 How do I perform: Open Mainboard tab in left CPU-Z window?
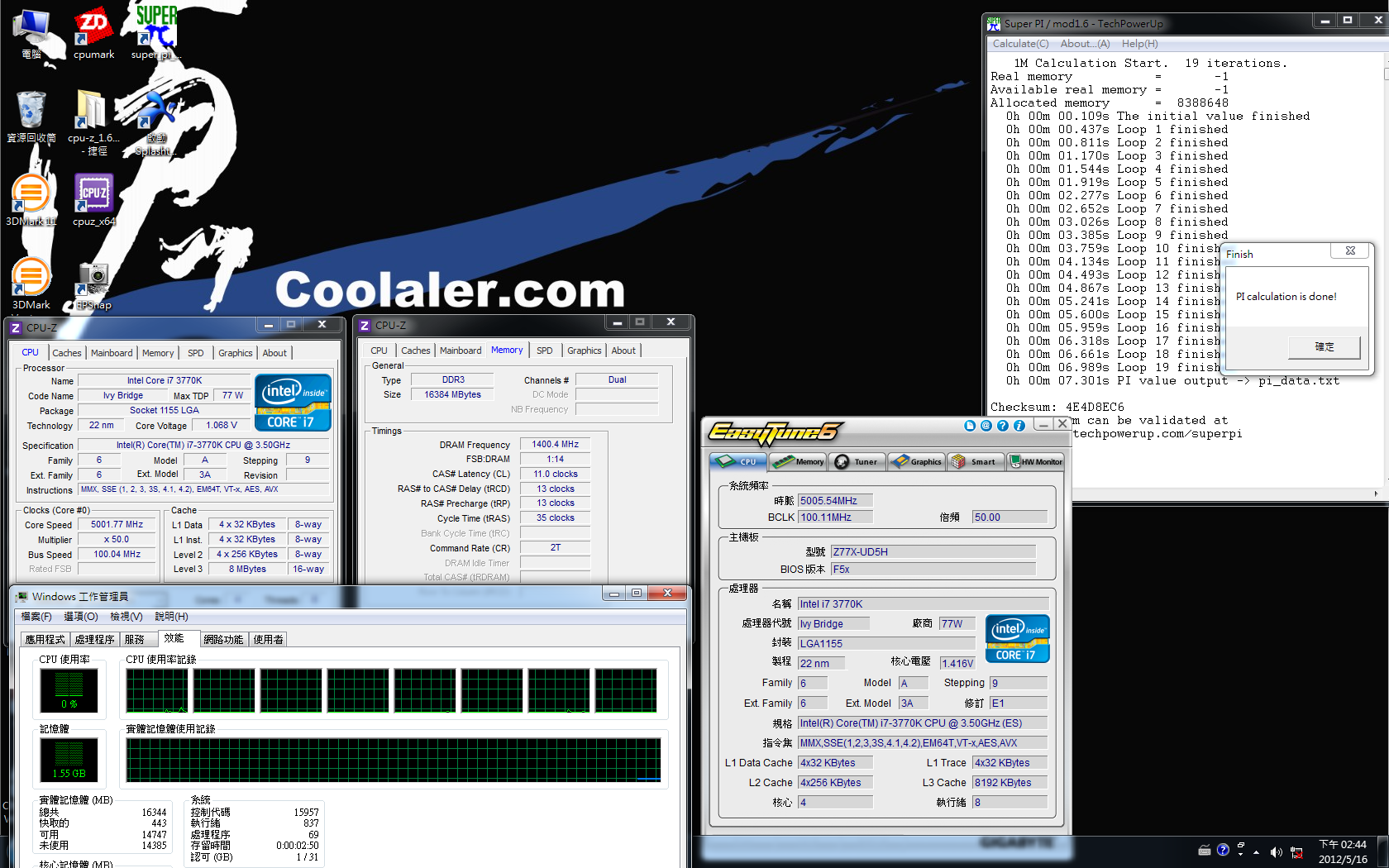112,353
